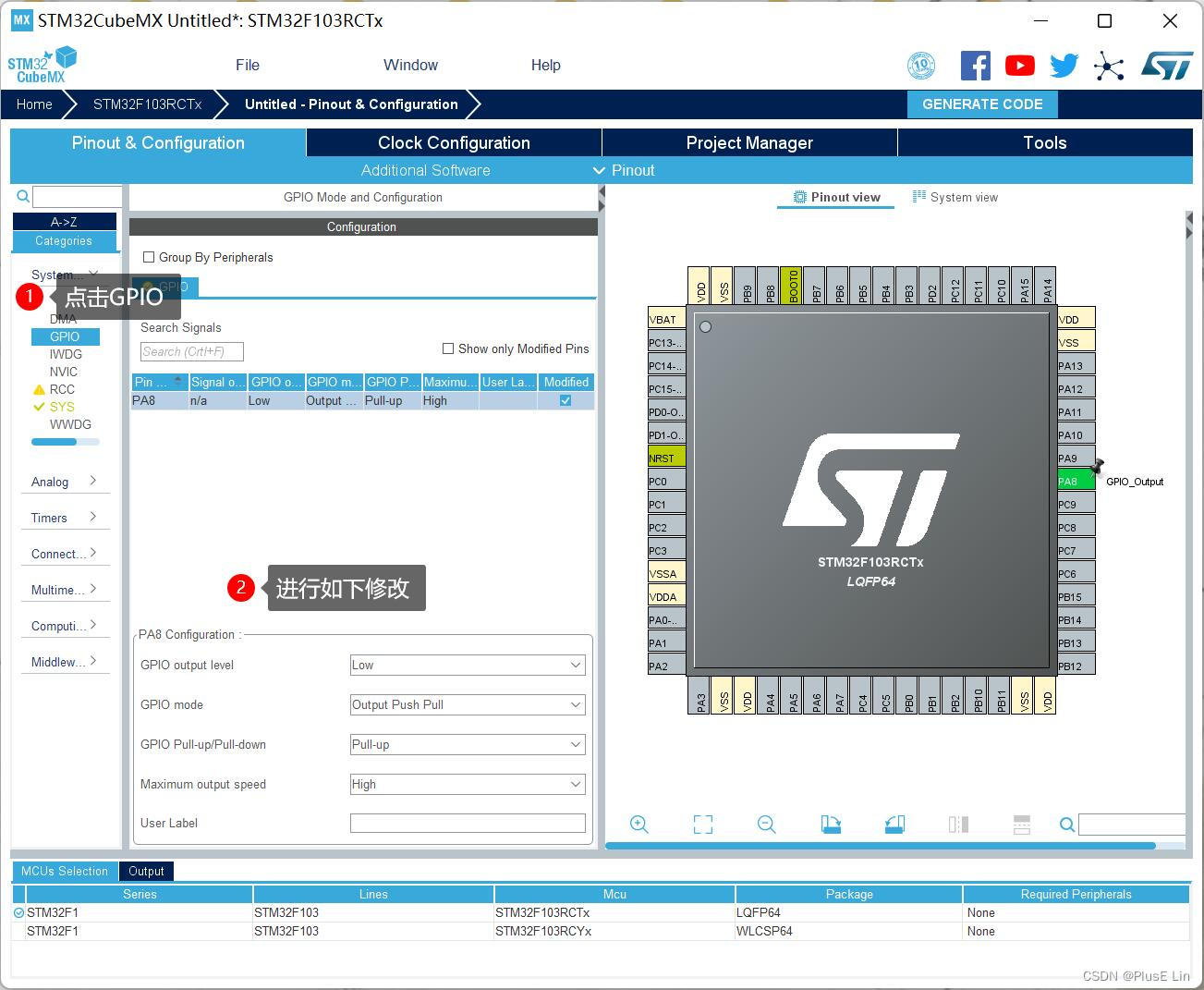Screen dimensions: 1204x990
Task: Select IWDG in the System list
Action: point(66,354)
